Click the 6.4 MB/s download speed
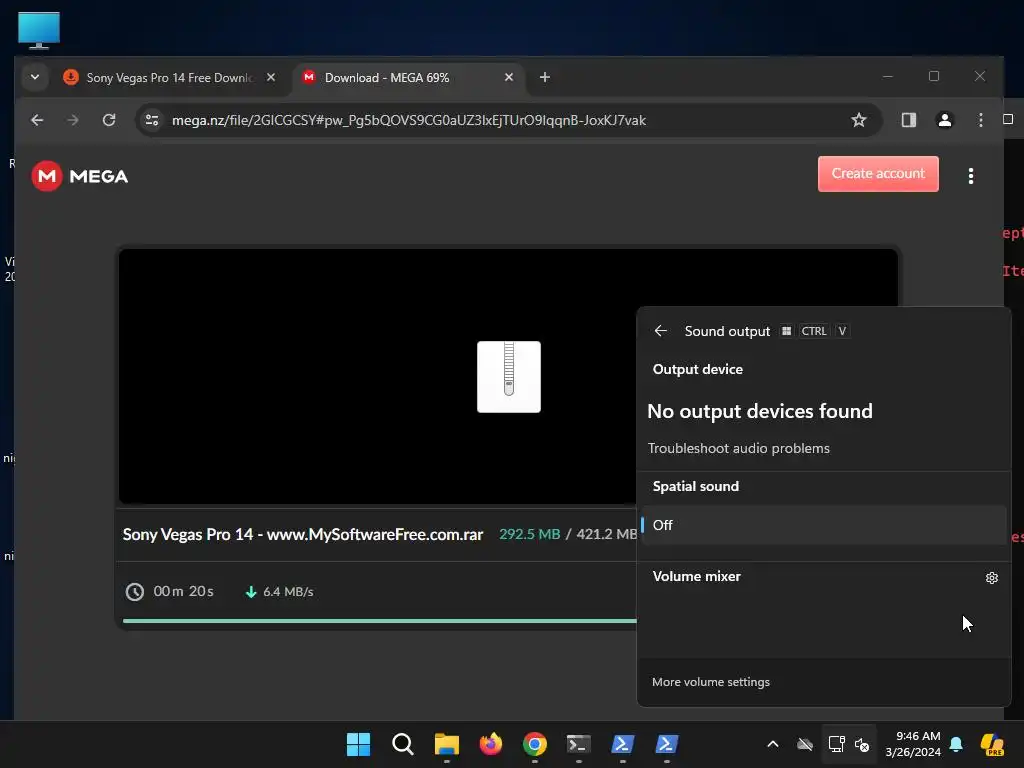This screenshot has width=1024, height=768. coord(288,592)
